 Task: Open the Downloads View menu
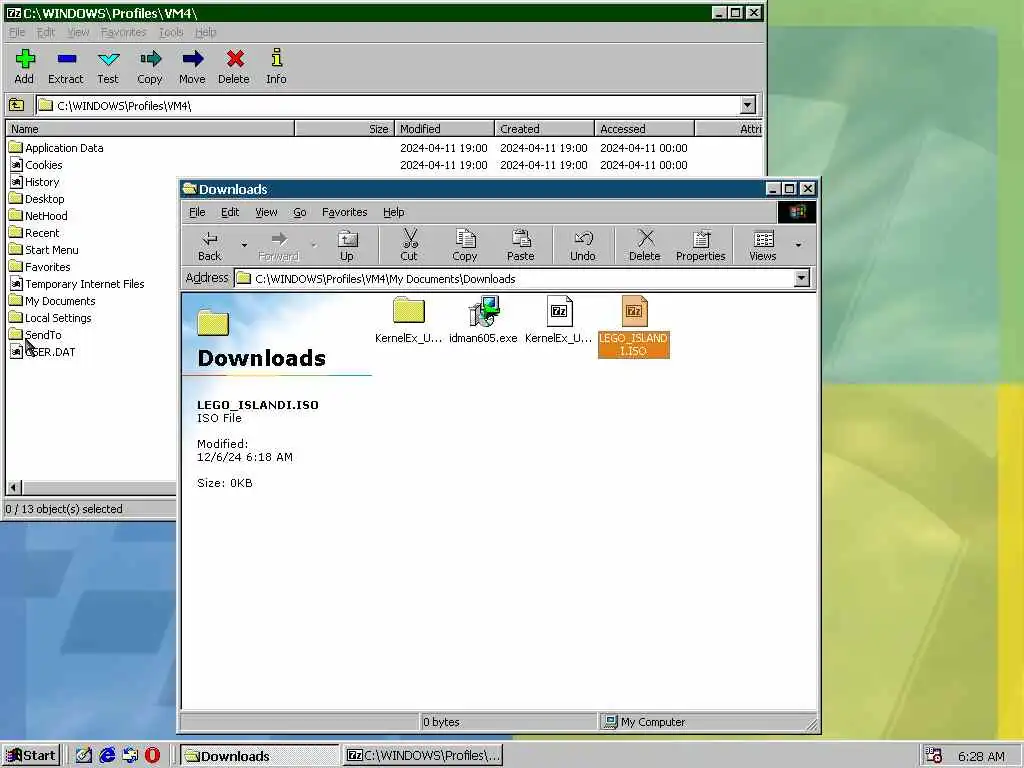(x=266, y=212)
